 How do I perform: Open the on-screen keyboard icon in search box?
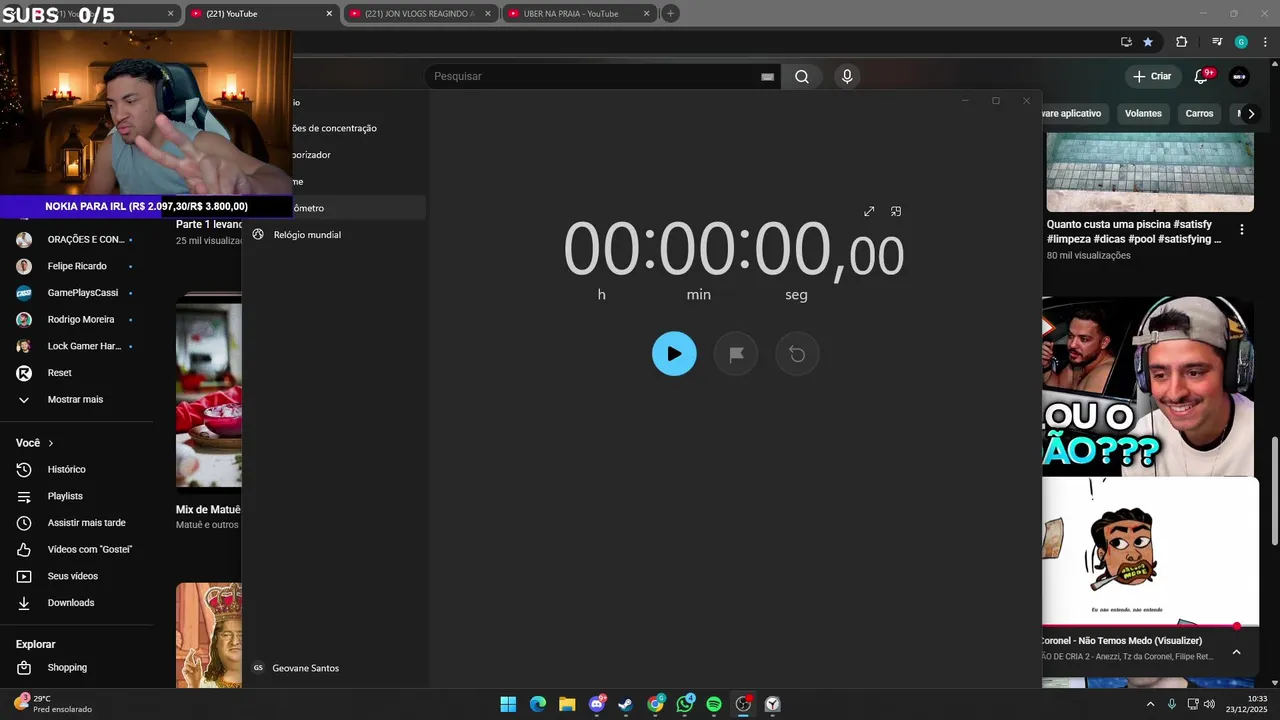pyautogui.click(x=768, y=77)
